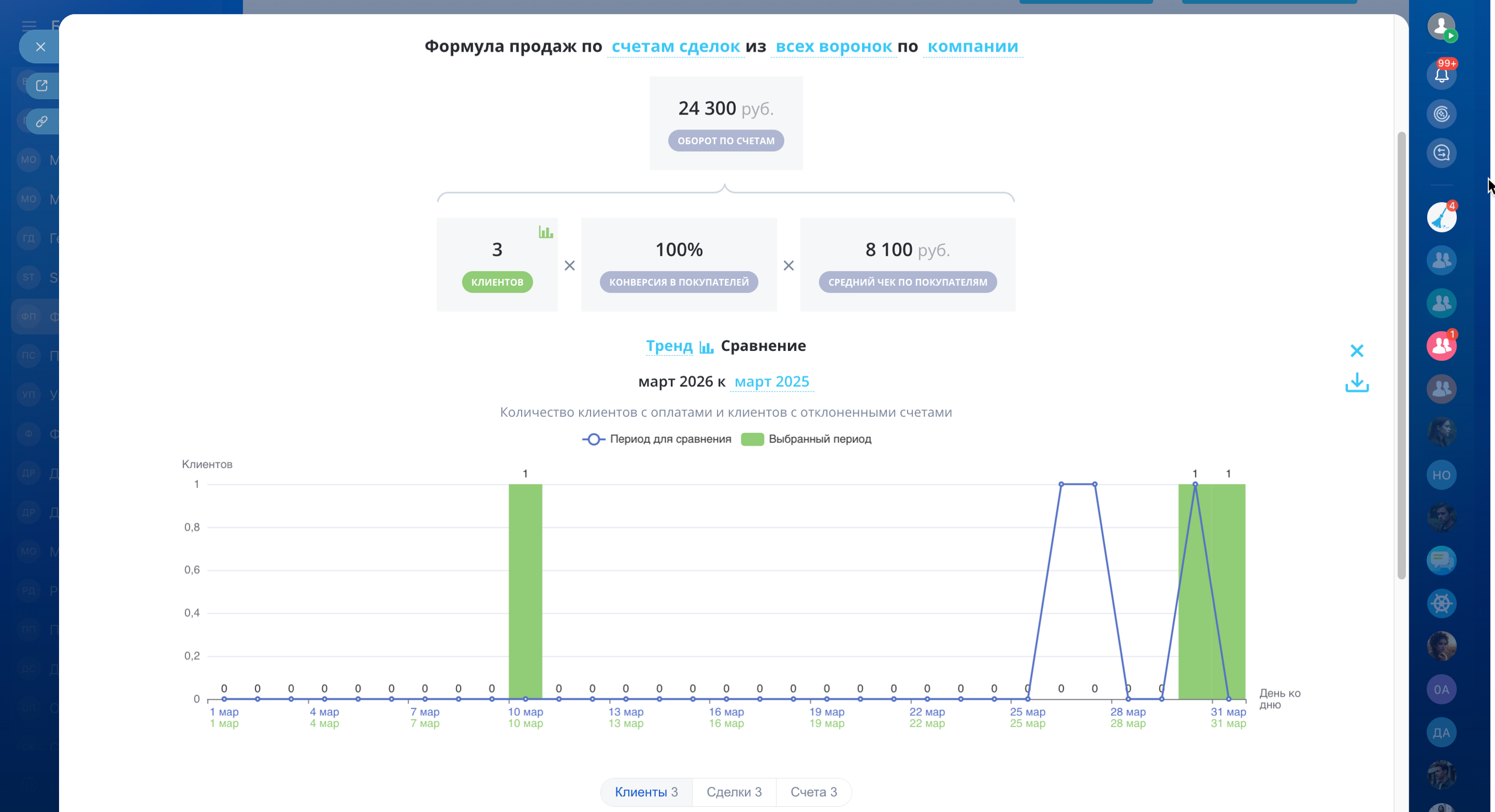1495x812 pixels.
Task: Close the slider panel with X button
Action: 40,47
